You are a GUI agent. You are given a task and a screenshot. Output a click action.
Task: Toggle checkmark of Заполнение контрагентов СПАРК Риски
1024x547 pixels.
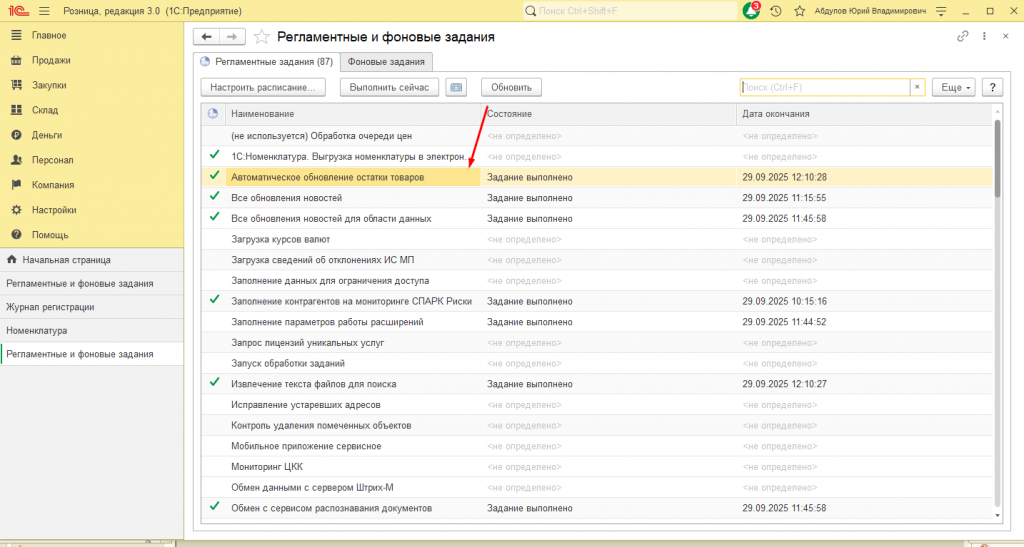pos(214,300)
